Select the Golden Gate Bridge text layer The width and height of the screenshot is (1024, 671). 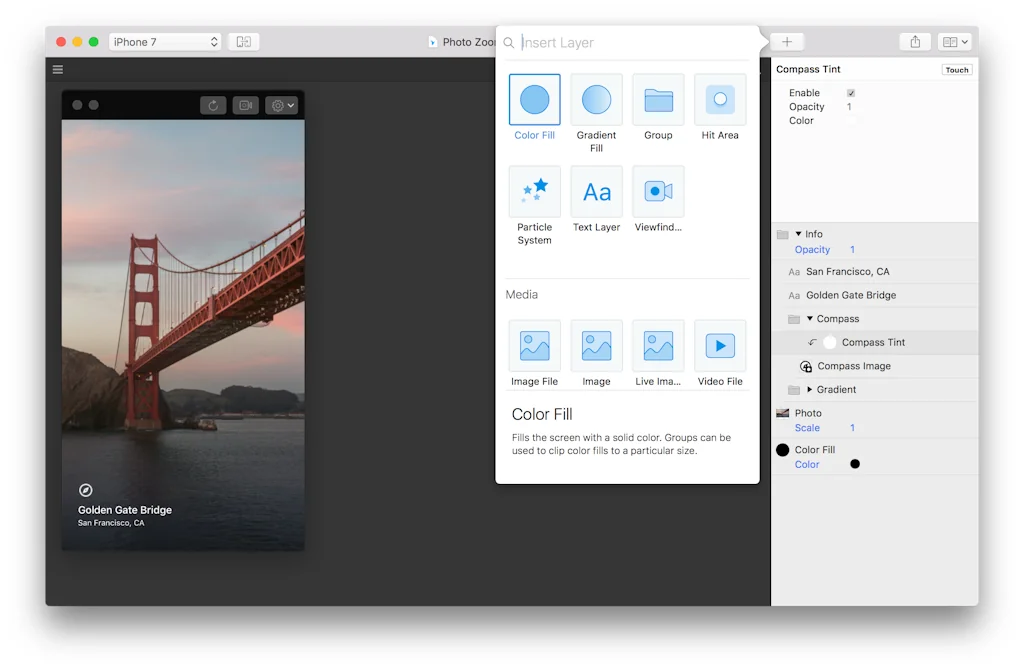[850, 295]
